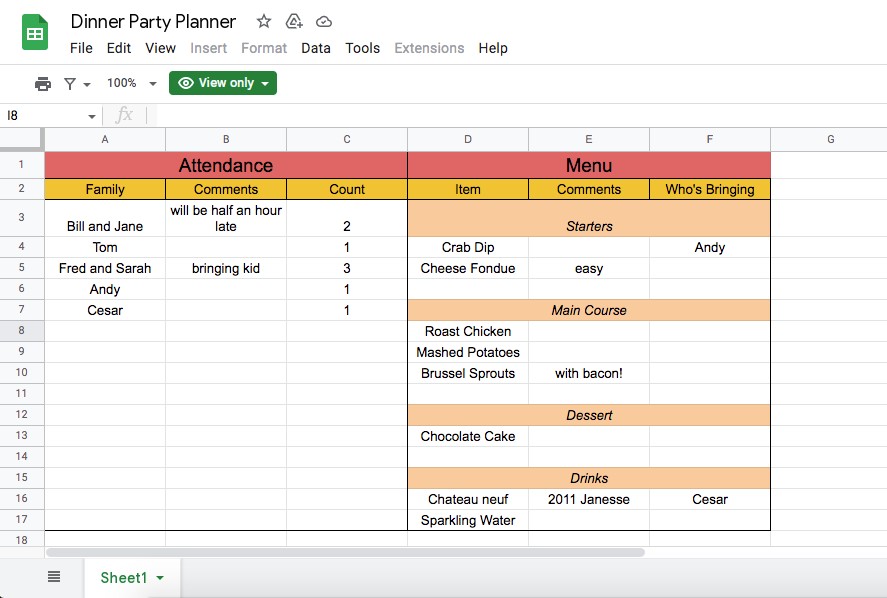Click the request edit access shield icon
887x598 pixels.
pos(293,20)
